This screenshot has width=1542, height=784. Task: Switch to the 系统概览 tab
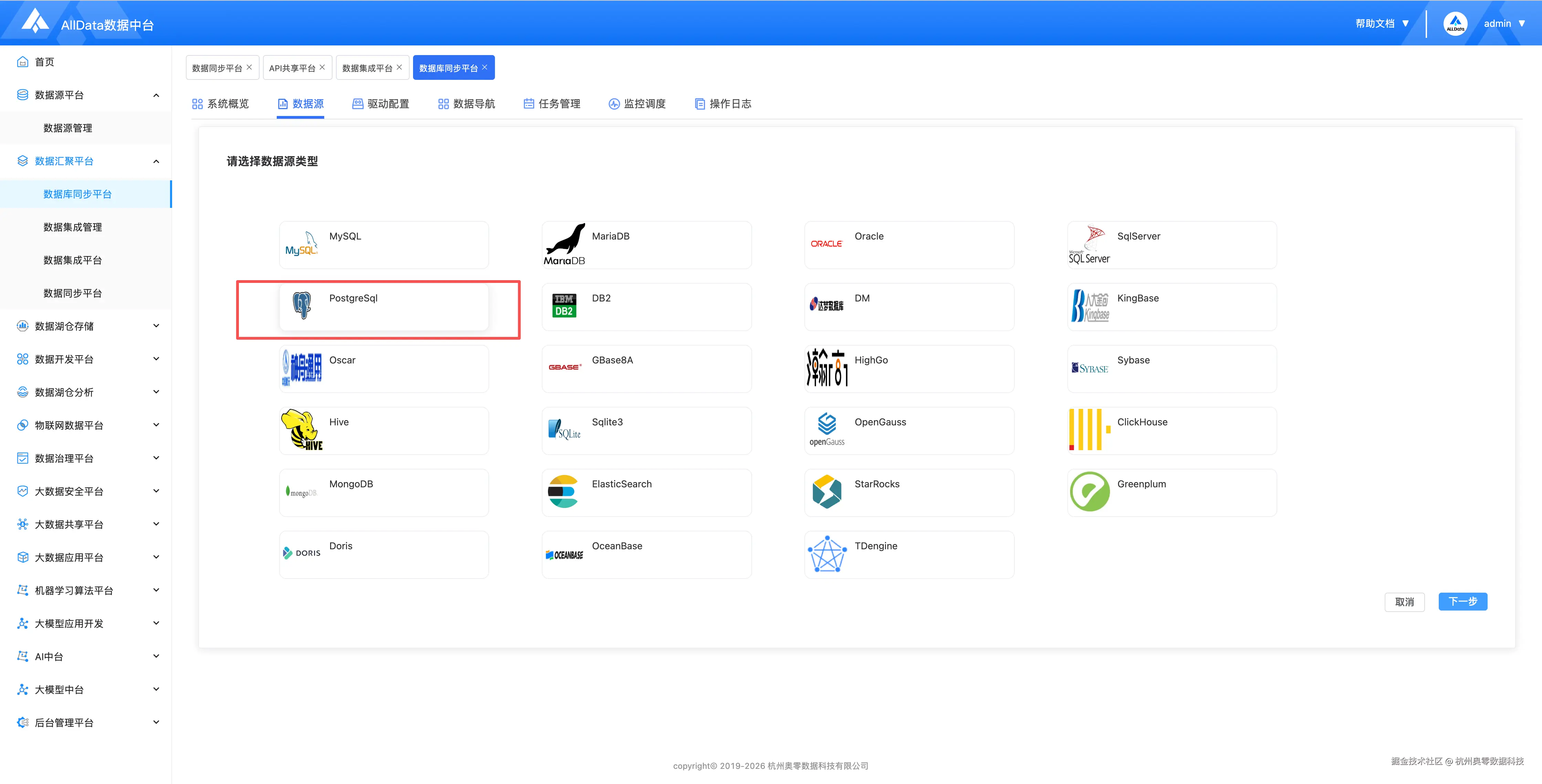[x=220, y=104]
